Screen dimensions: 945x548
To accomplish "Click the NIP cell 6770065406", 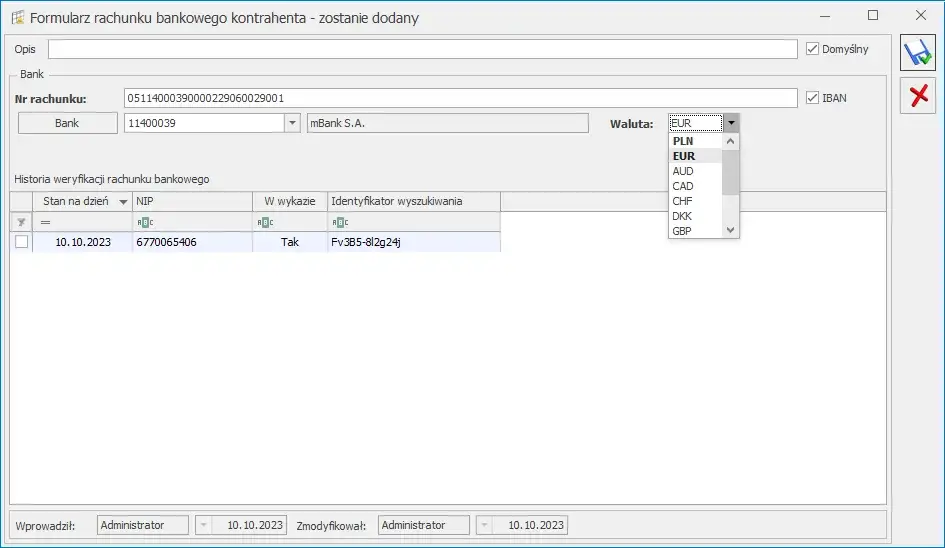I will pos(192,242).
